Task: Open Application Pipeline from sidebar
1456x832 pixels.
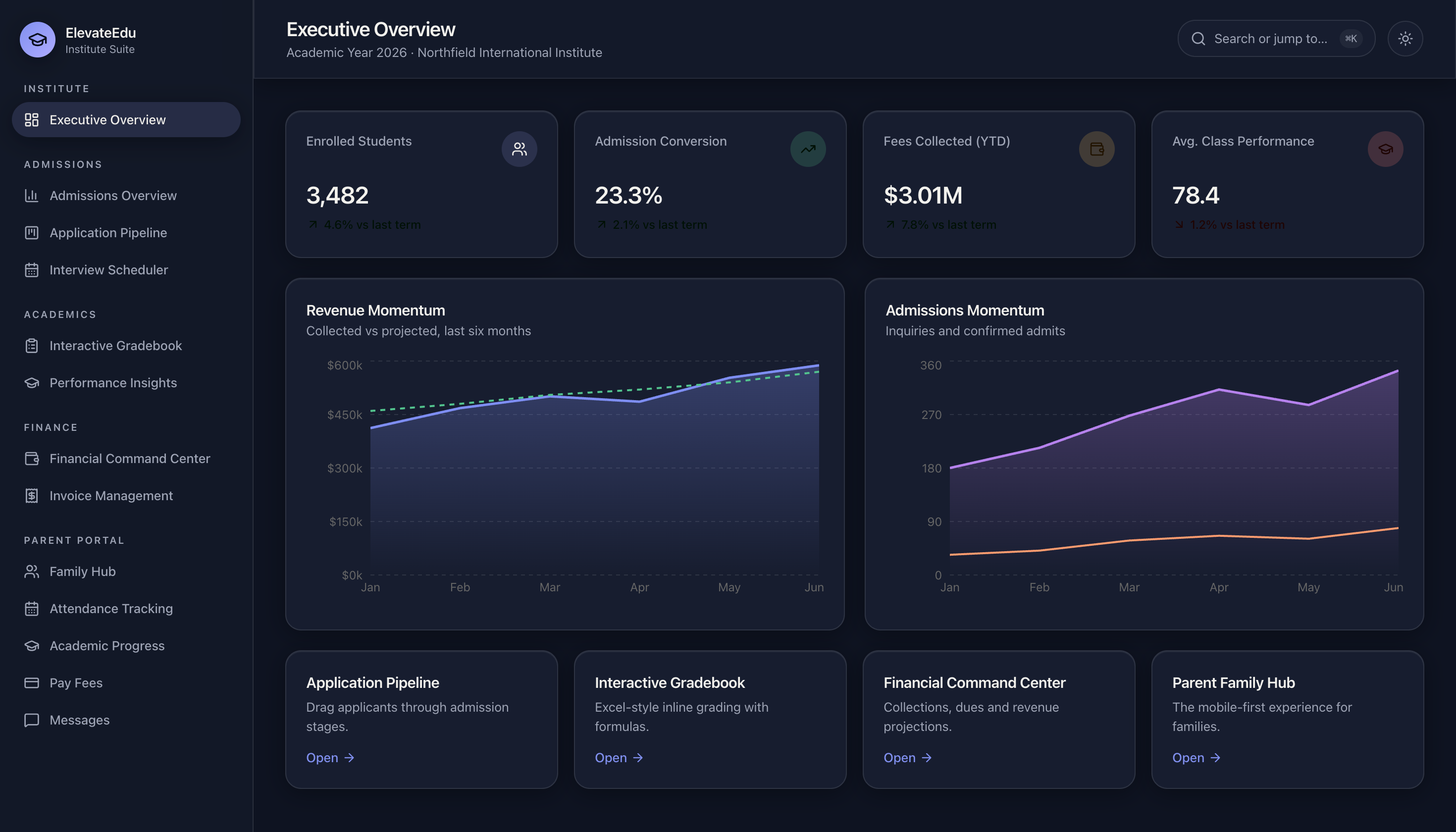Action: click(126, 233)
